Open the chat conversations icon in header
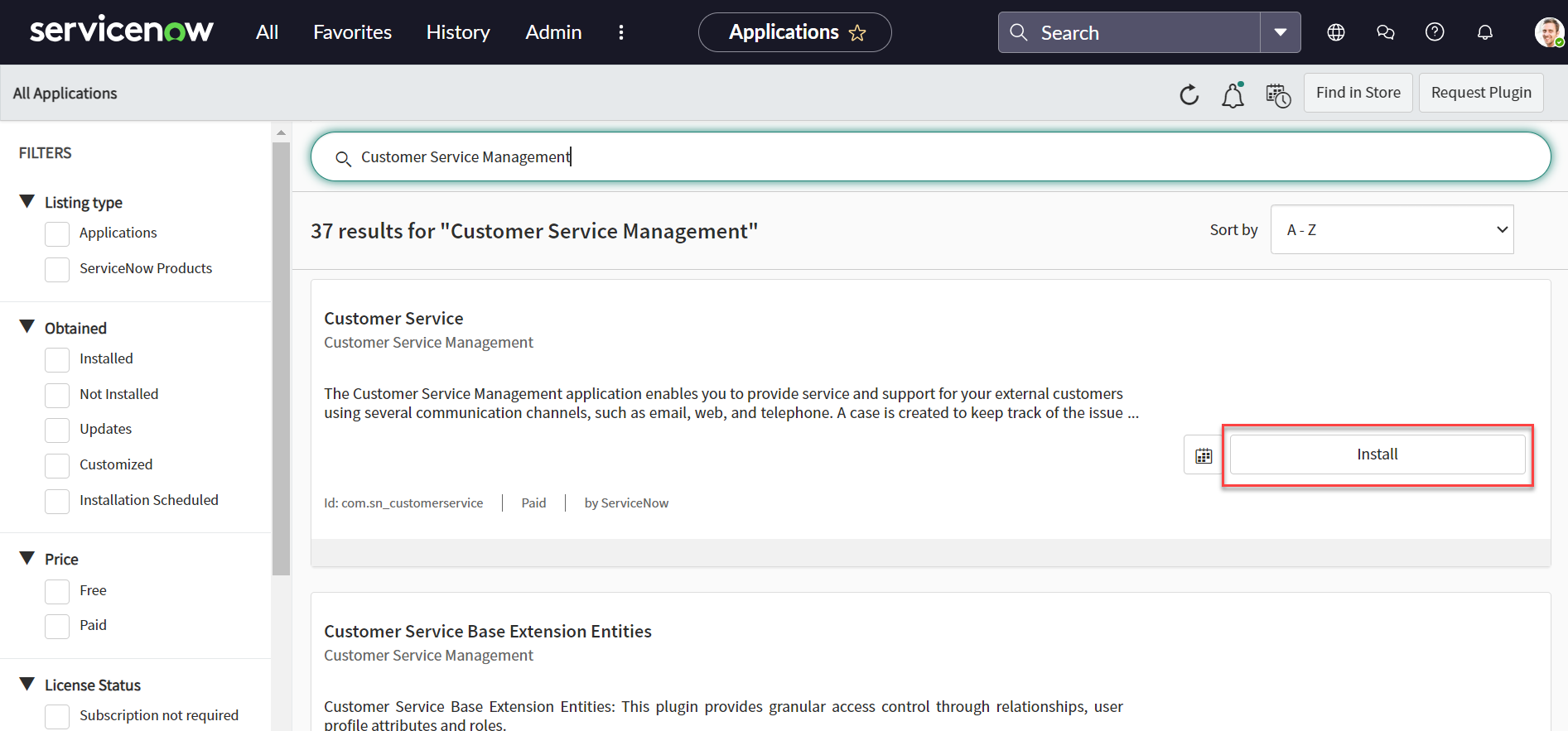Image resolution: width=1568 pixels, height=731 pixels. (1385, 32)
